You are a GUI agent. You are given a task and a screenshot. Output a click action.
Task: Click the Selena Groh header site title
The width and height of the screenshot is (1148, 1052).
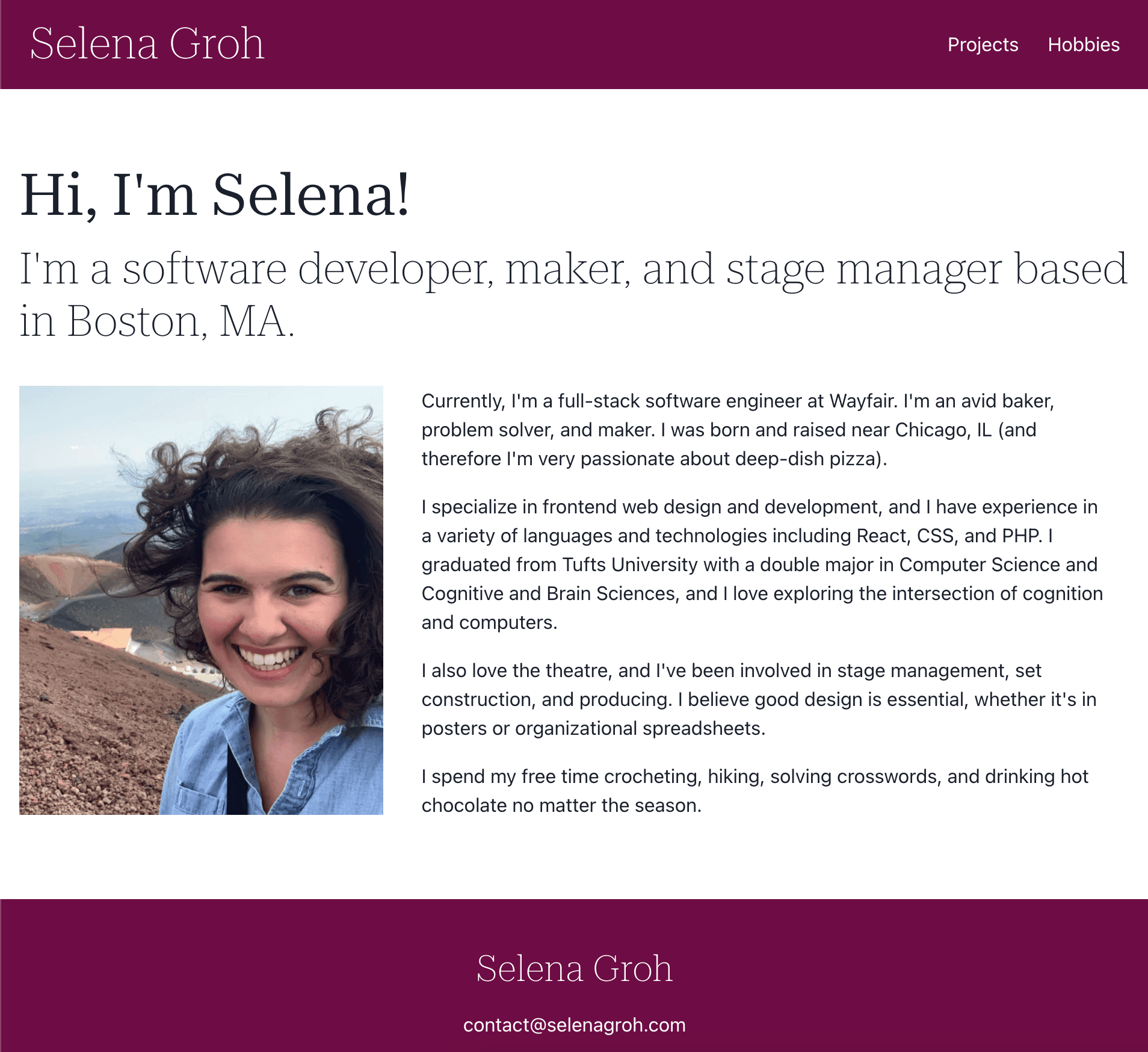click(147, 44)
